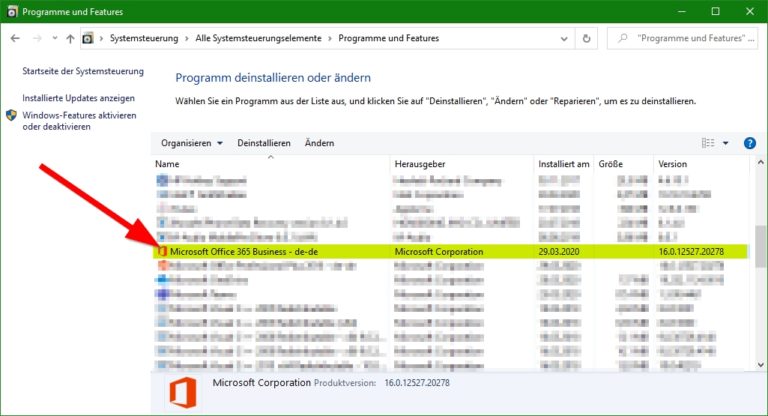The width and height of the screenshot is (768, 416).
Task: Minimize the Programme und Features window
Action: [681, 11]
